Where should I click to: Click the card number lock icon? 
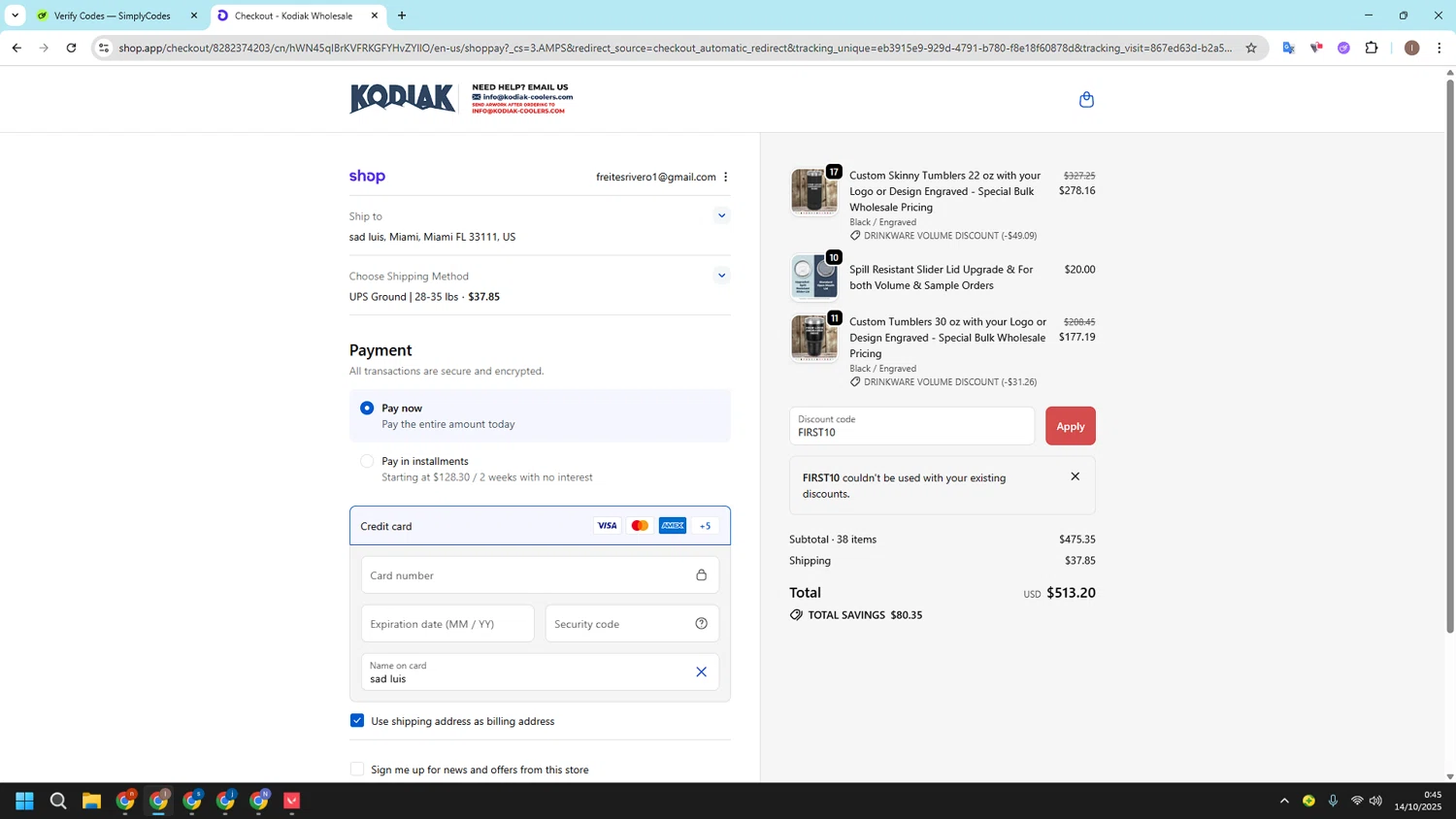coord(701,575)
